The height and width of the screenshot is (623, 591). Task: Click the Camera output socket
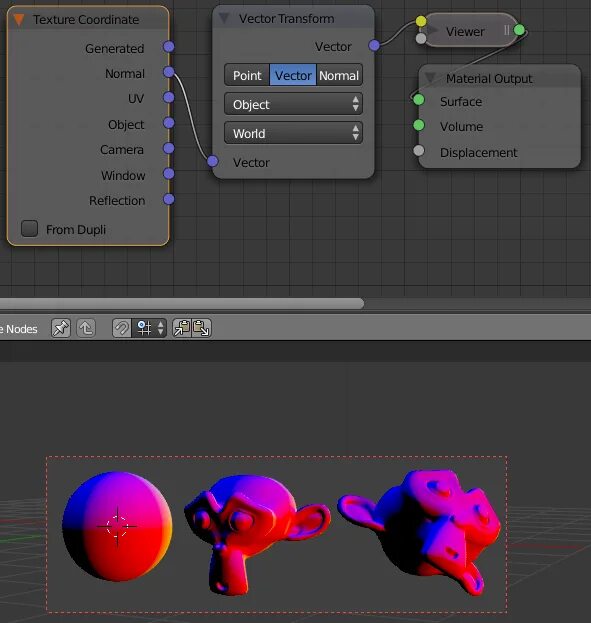(169, 148)
